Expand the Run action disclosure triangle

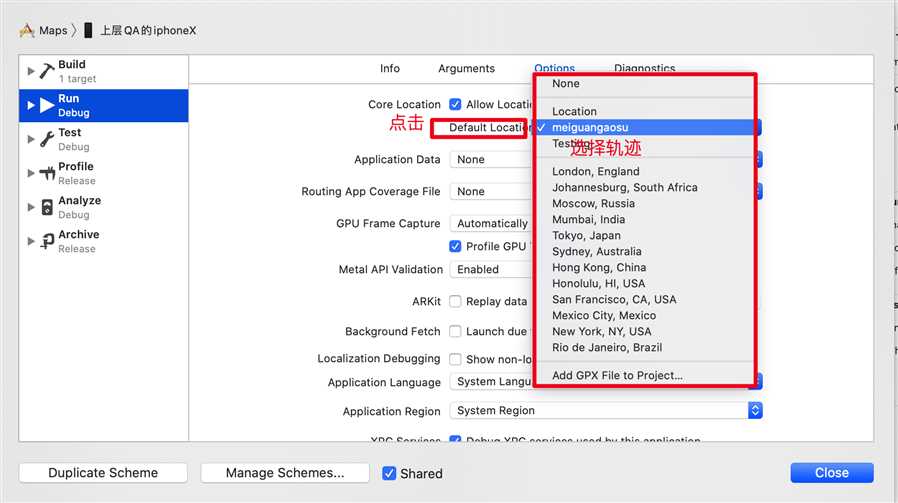point(31,105)
